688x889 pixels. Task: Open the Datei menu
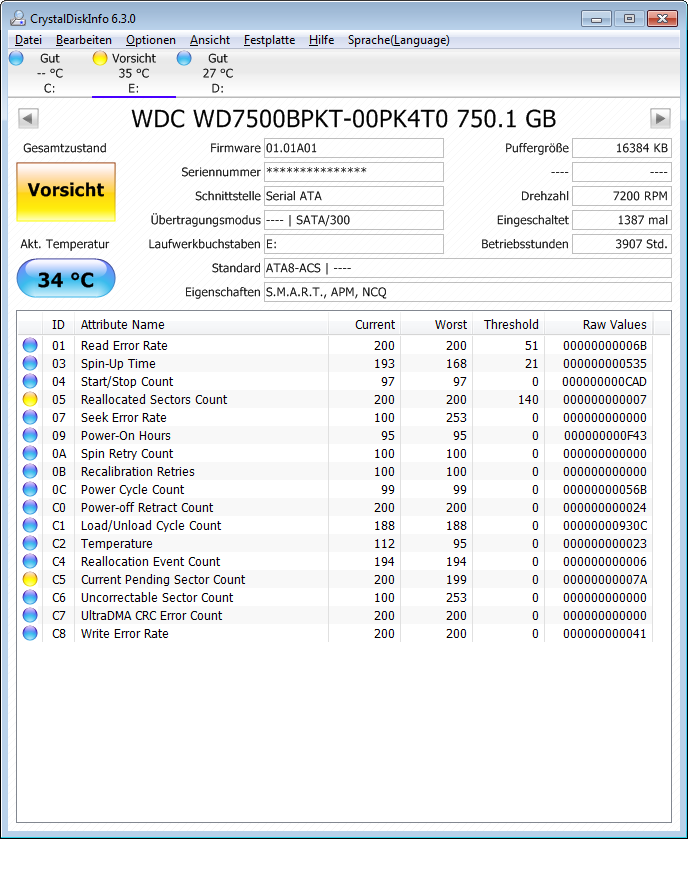click(28, 40)
